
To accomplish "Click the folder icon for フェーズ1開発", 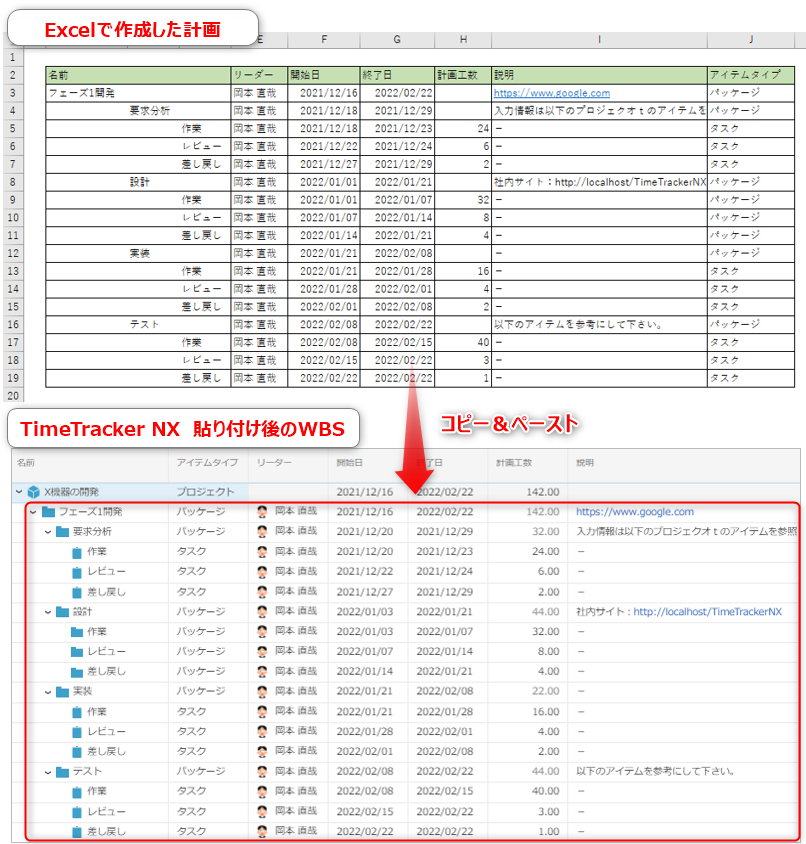I will coord(48,512).
